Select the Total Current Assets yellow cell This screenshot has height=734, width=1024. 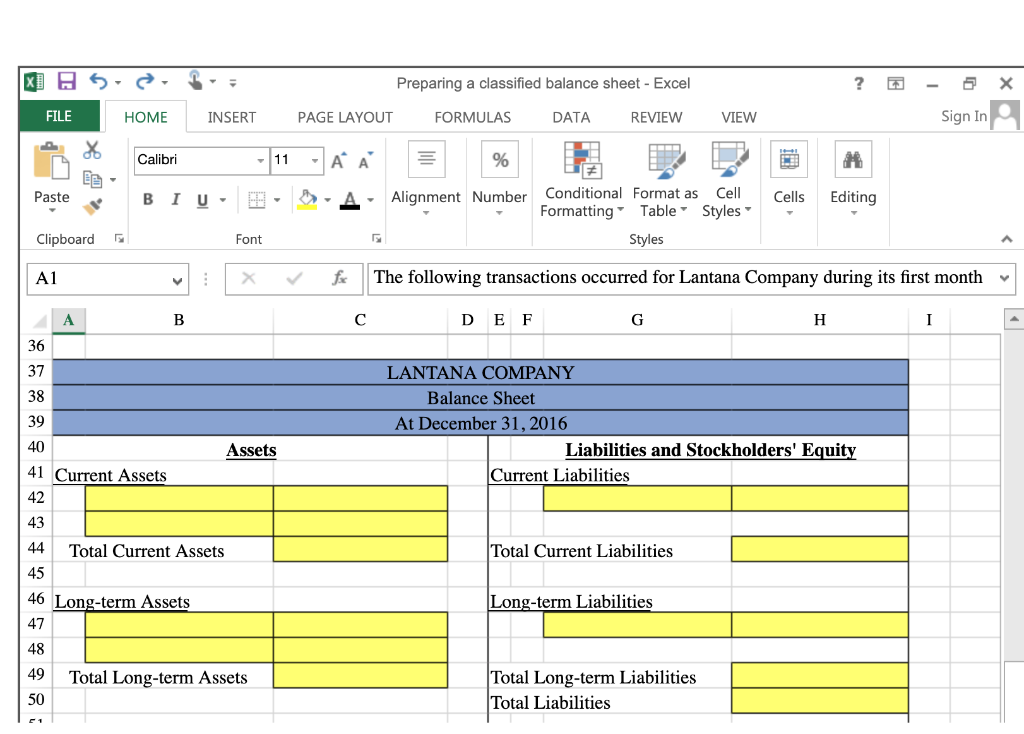pos(360,548)
